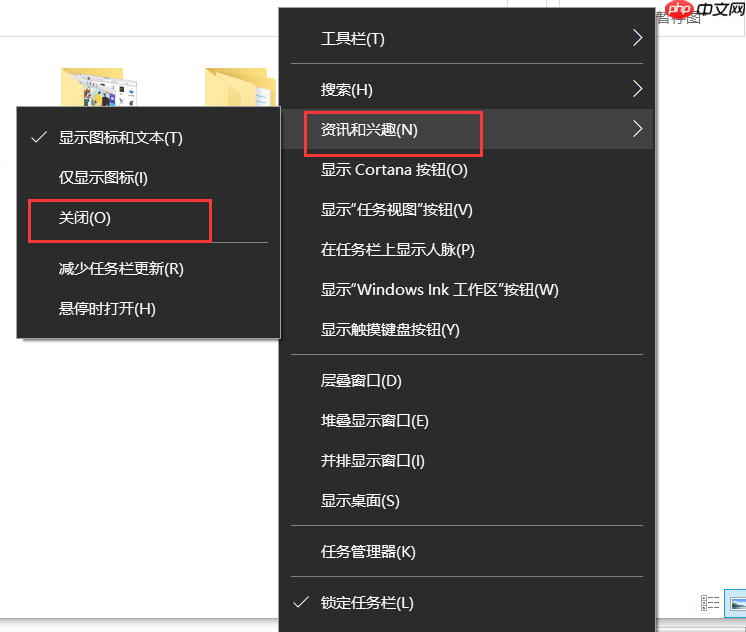Expand the arrow next to 工具栏(T)
This screenshot has width=746, height=632.
pos(638,38)
